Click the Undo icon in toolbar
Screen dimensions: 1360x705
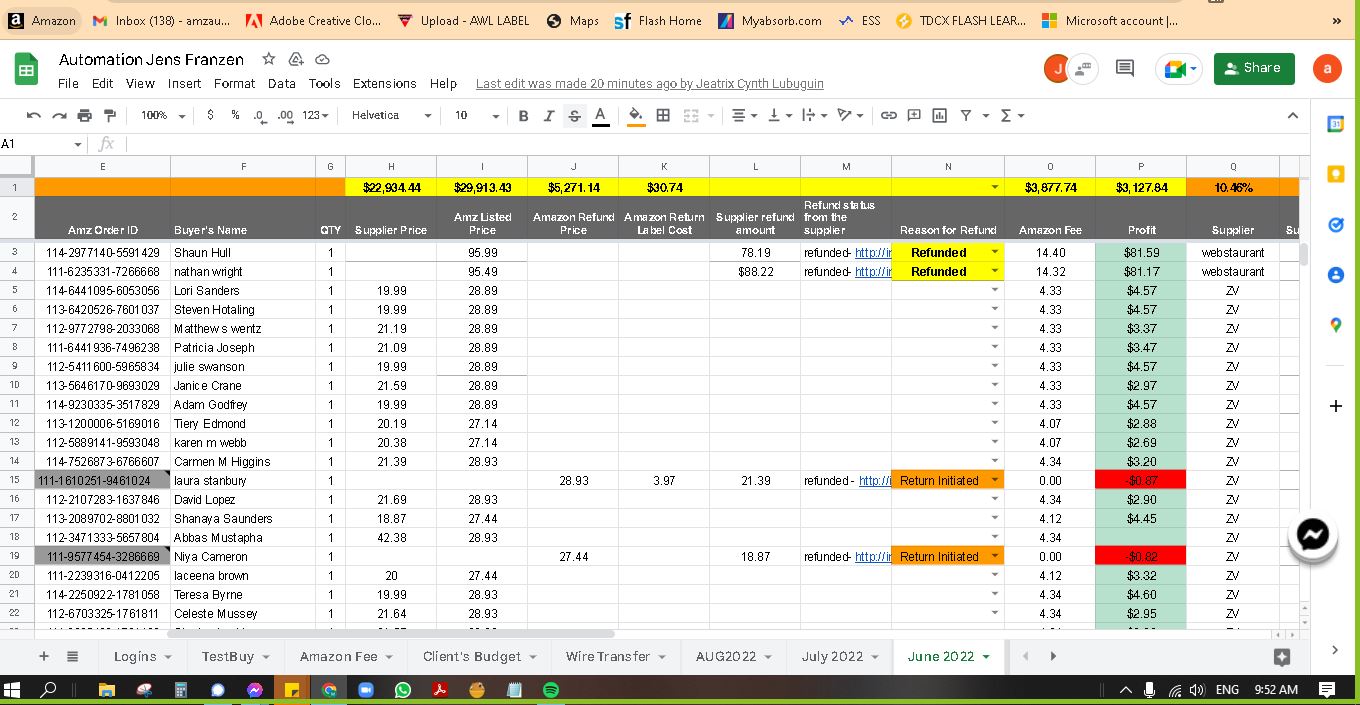[x=34, y=116]
